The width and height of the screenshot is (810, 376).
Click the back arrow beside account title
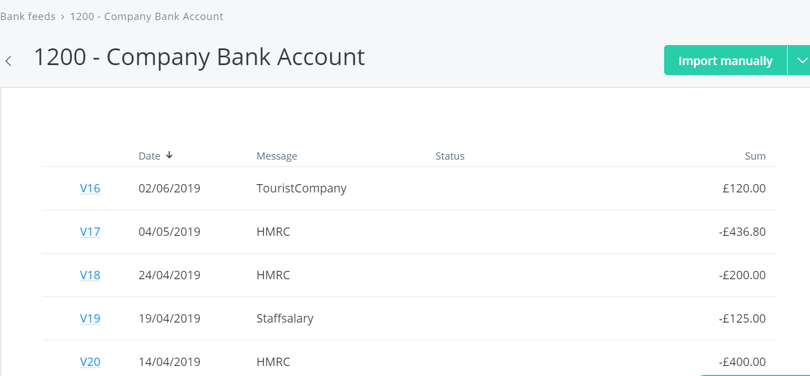point(8,61)
